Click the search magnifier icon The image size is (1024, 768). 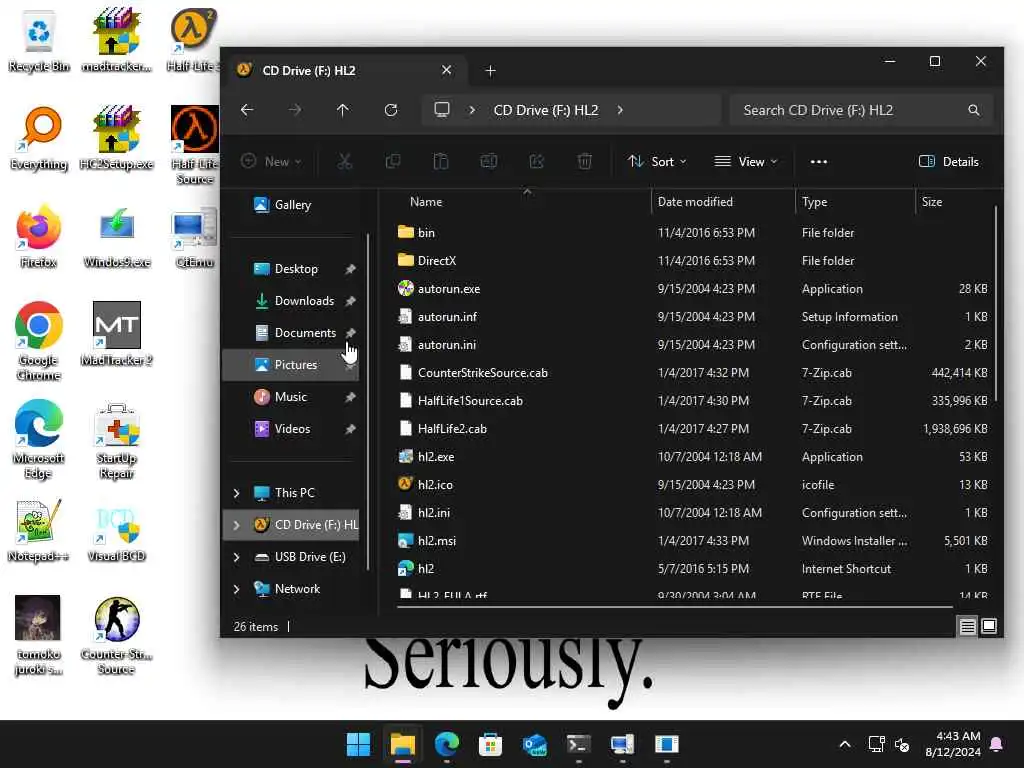coord(974,110)
